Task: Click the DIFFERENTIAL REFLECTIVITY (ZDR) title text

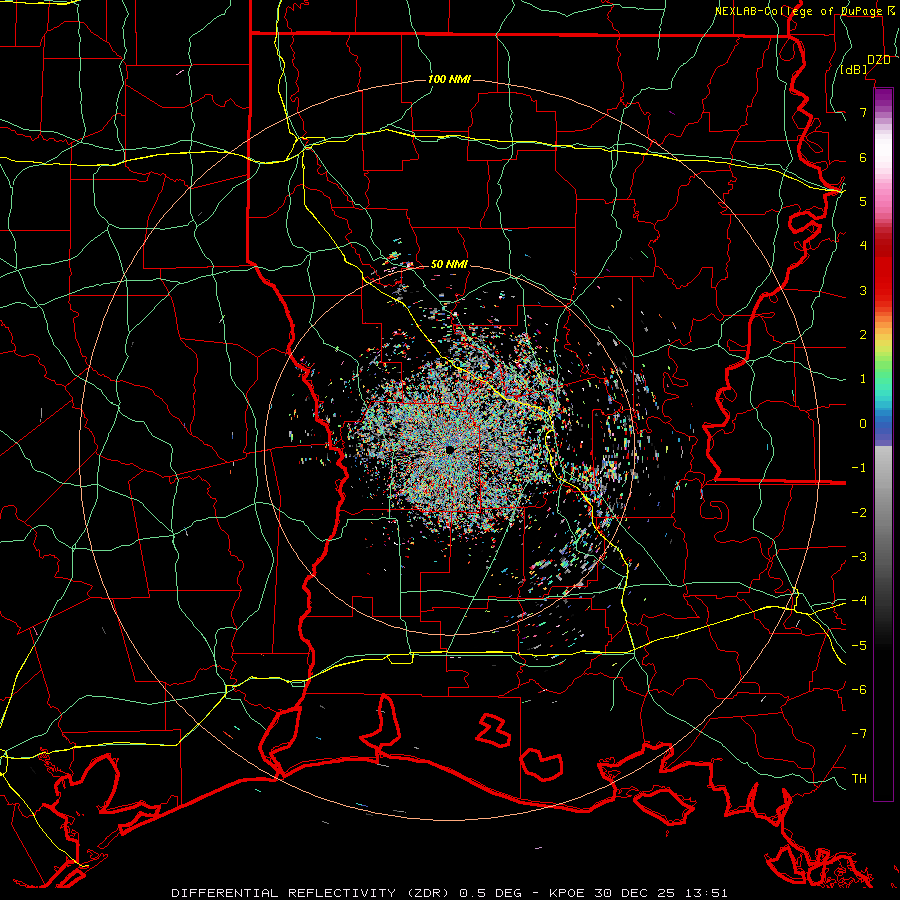Action: pyautogui.click(x=310, y=893)
